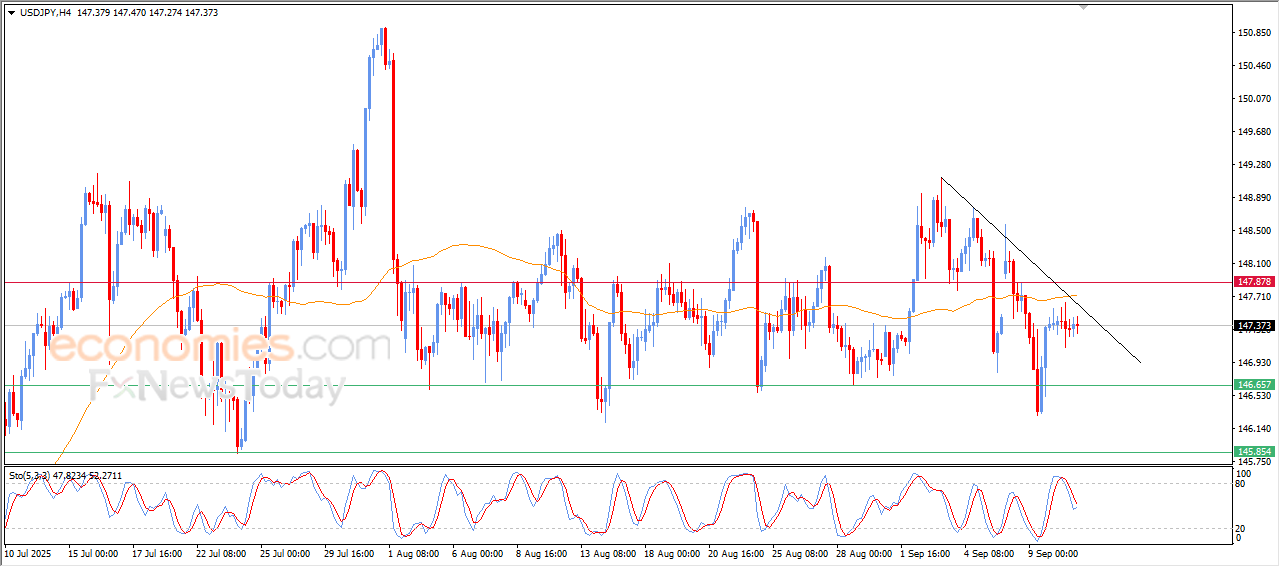Click the 10 Jul 2025 date label
Image resolution: width=1280 pixels, height=567 pixels.
[x=26, y=552]
